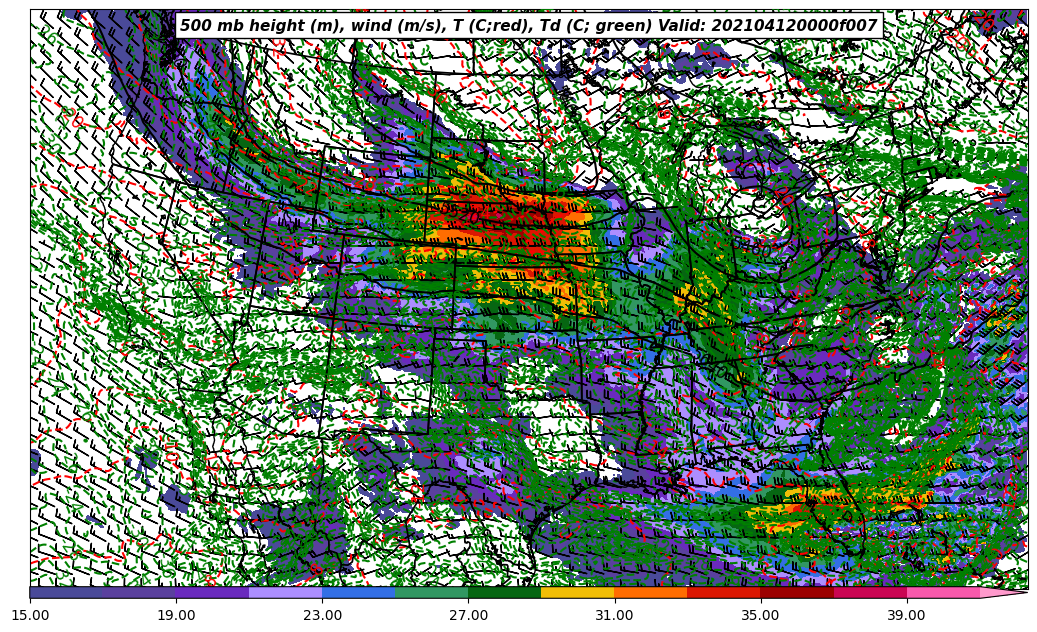Click the 39.00 colorbar tick label
Screen dimensions: 1037x632
(907, 616)
